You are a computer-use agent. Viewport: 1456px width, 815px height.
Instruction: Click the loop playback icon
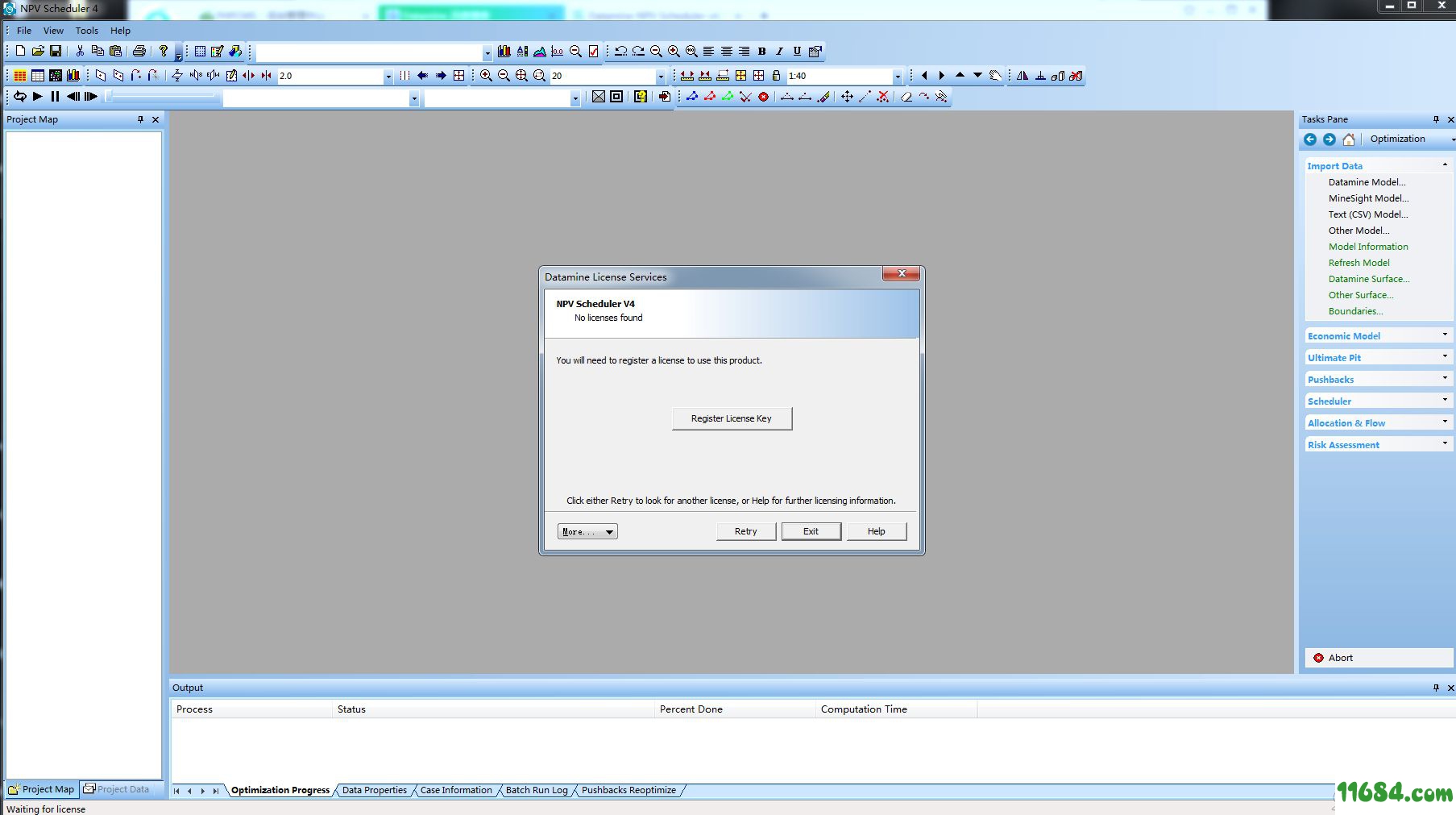(x=20, y=97)
